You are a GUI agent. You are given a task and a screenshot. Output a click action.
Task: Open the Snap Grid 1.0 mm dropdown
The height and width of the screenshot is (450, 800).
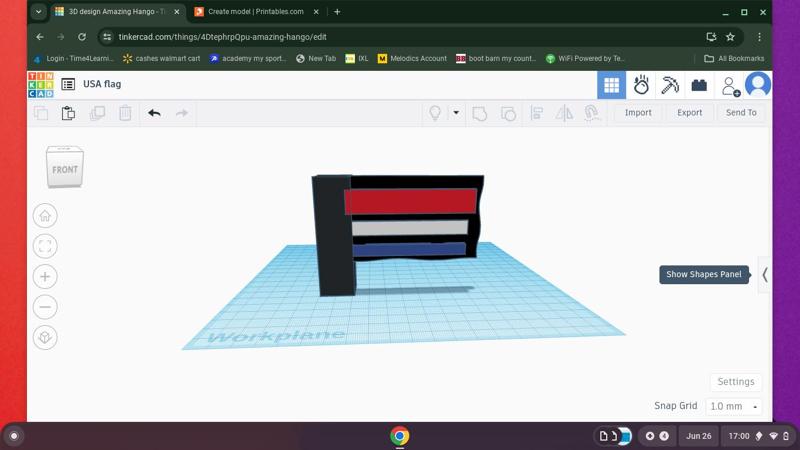coord(733,407)
